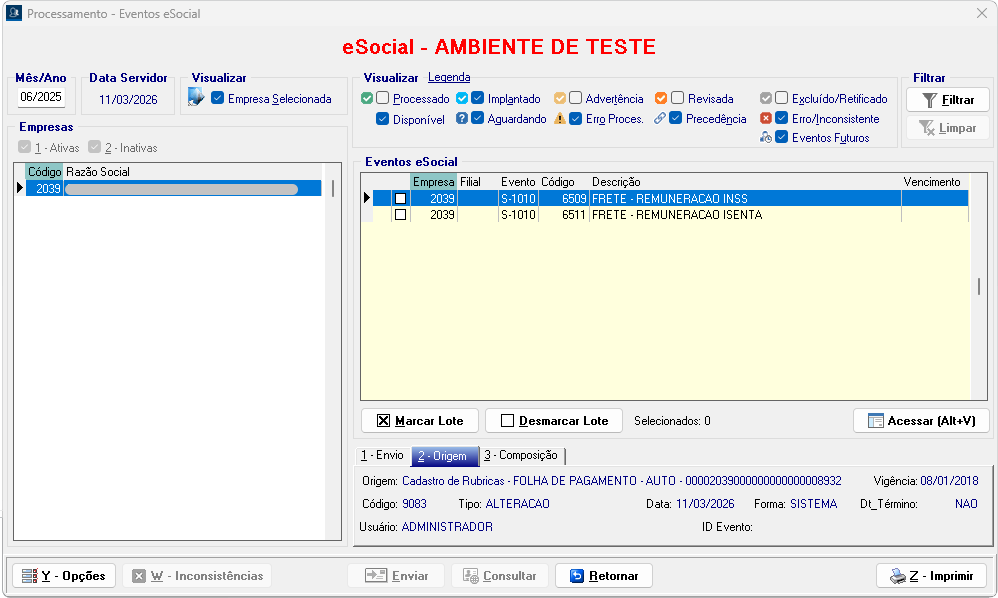Enable the Processado checkbox
Viewport: 998px width, 598px height.
coord(382,99)
